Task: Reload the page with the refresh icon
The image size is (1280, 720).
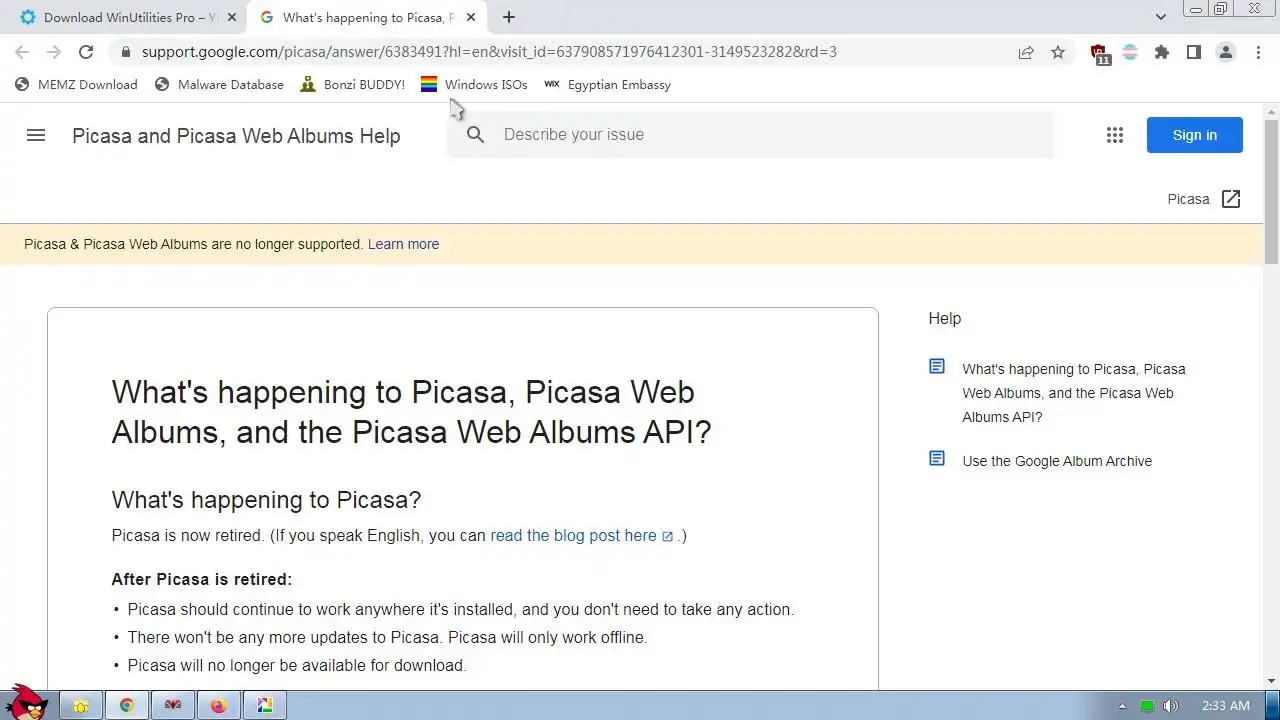Action: click(86, 52)
